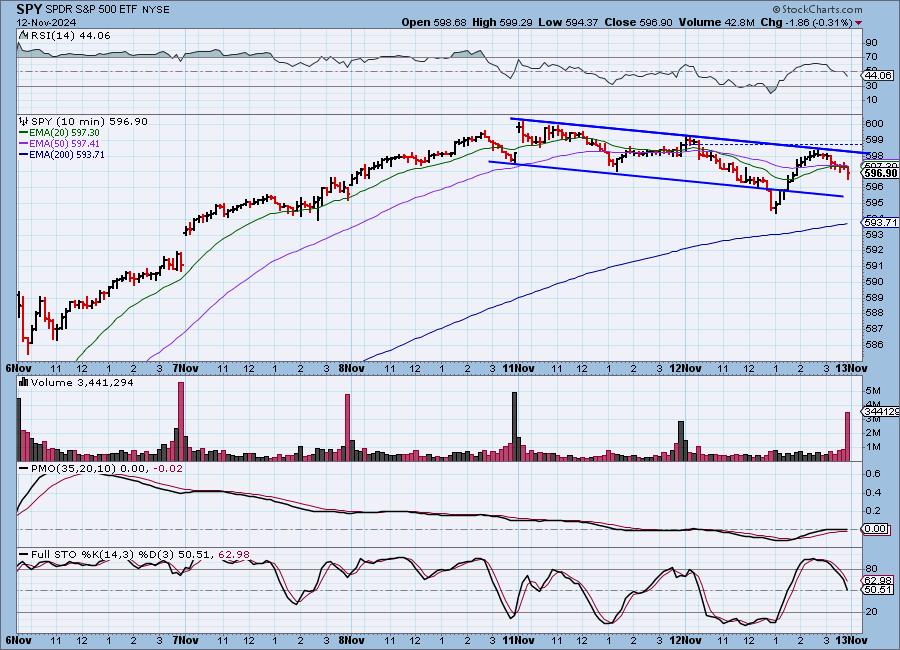The image size is (900, 650).
Task: Select the purple EMA(50) line swatch
Action: (x=24, y=144)
